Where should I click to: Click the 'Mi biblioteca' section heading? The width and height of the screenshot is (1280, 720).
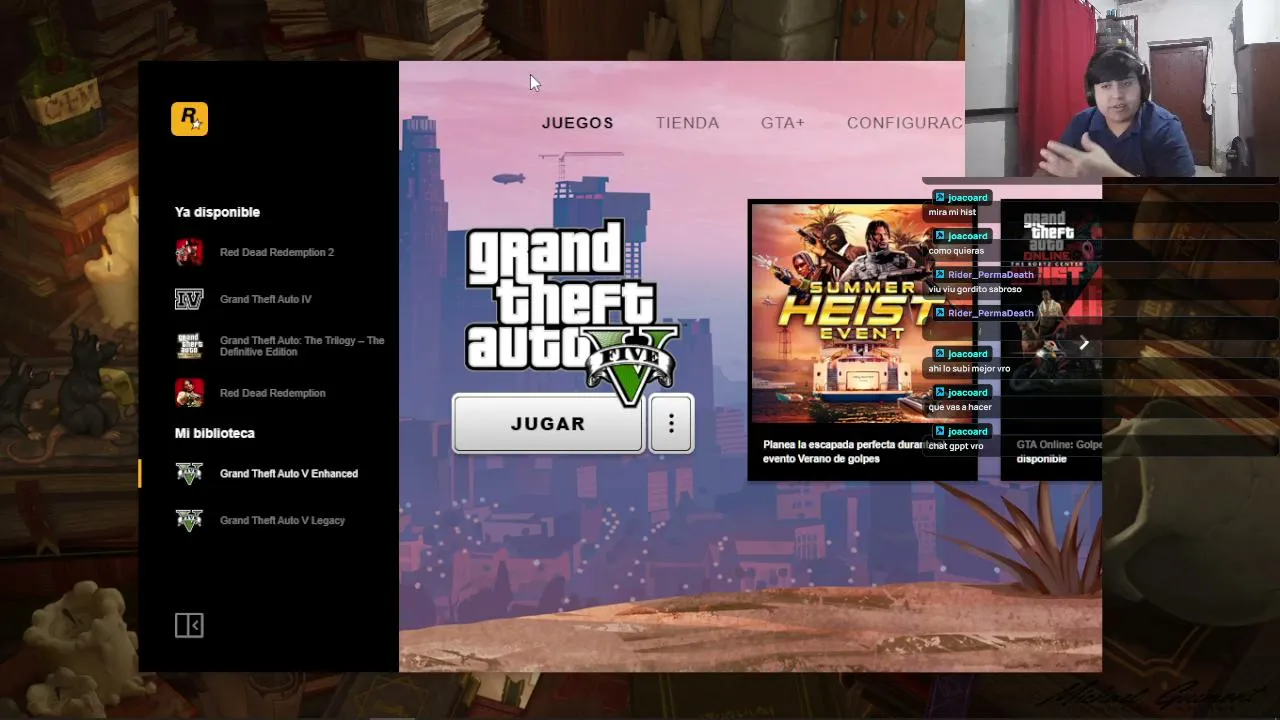[215, 433]
